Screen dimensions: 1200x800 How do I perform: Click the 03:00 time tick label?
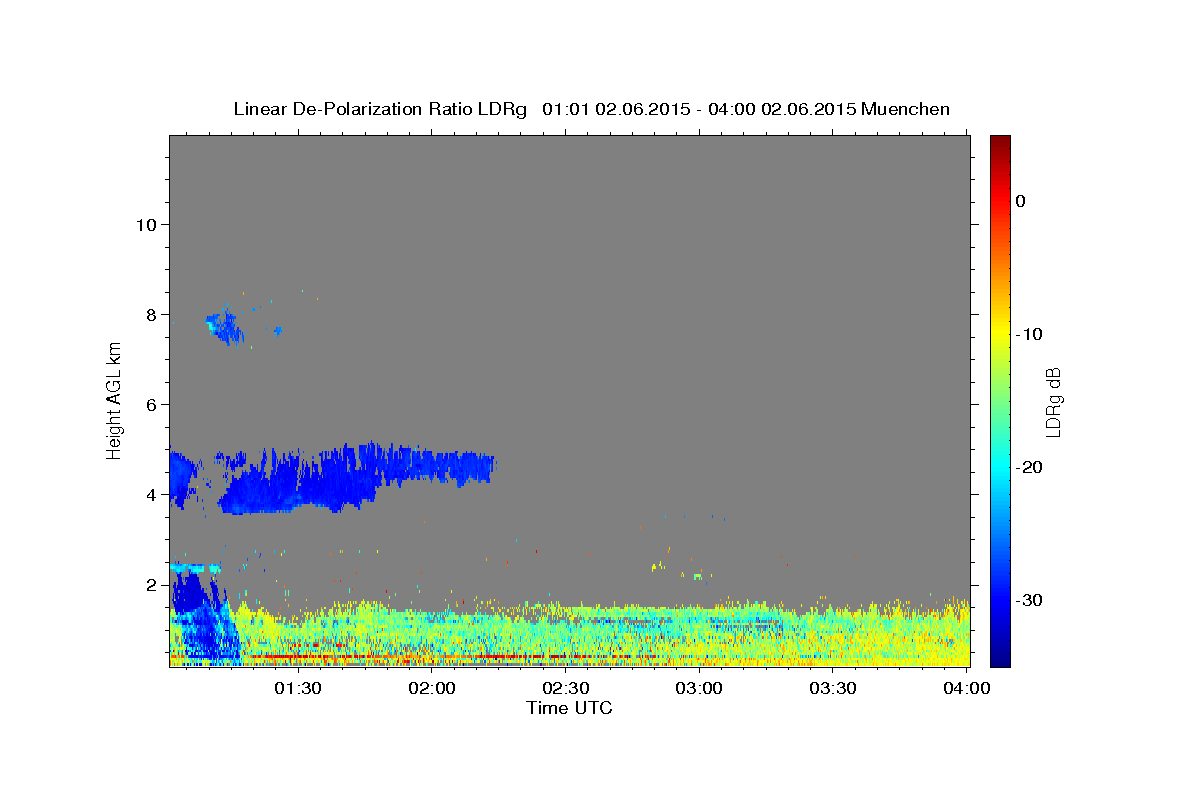coord(699,689)
